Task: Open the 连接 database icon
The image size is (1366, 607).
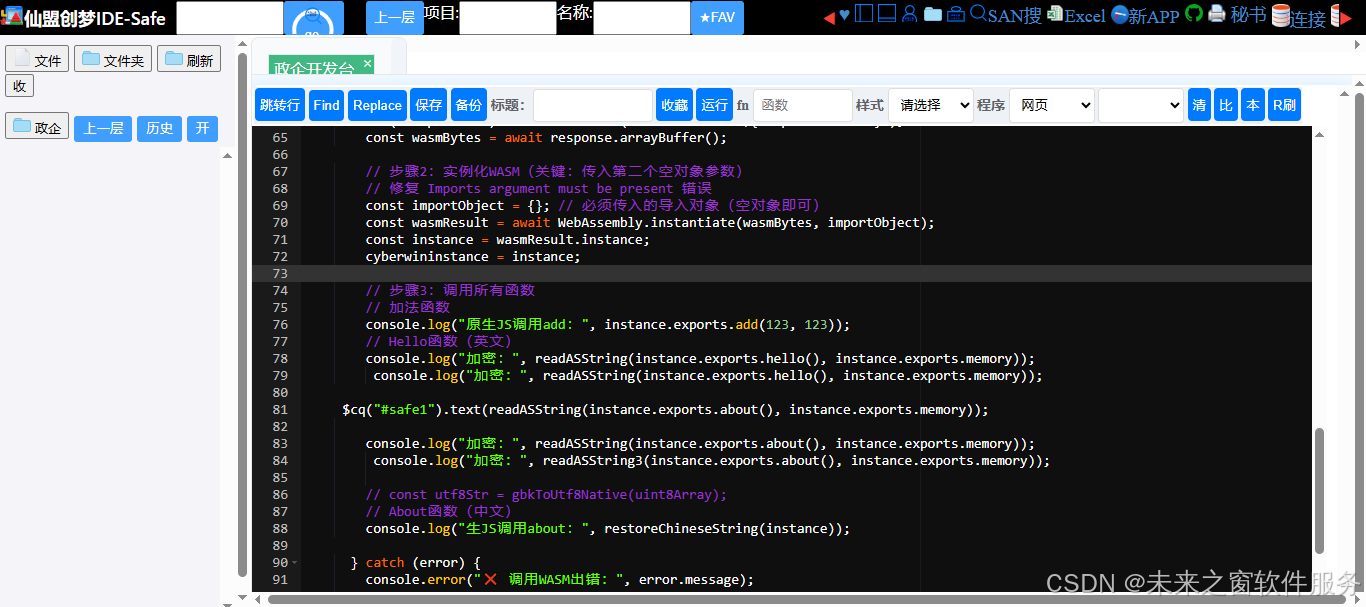Action: click(1280, 15)
